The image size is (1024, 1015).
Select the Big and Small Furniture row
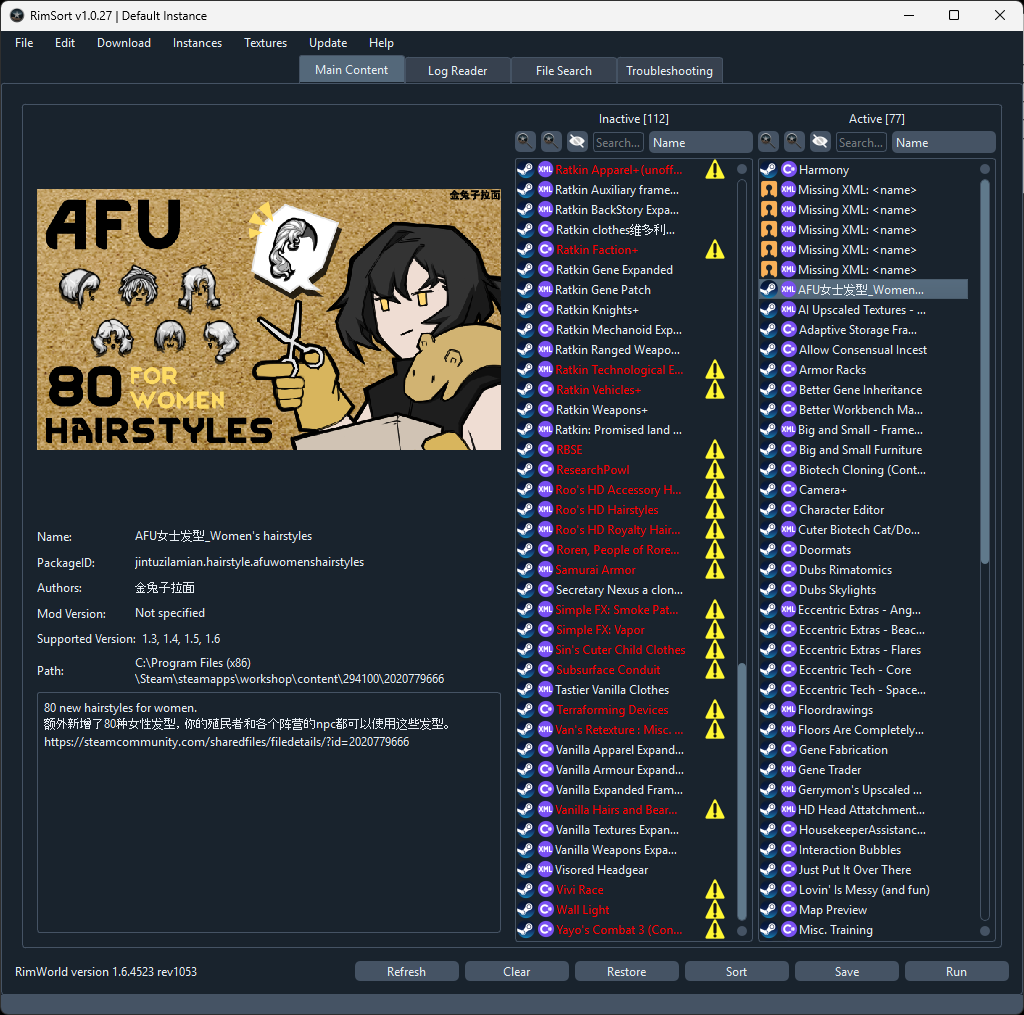click(863, 449)
